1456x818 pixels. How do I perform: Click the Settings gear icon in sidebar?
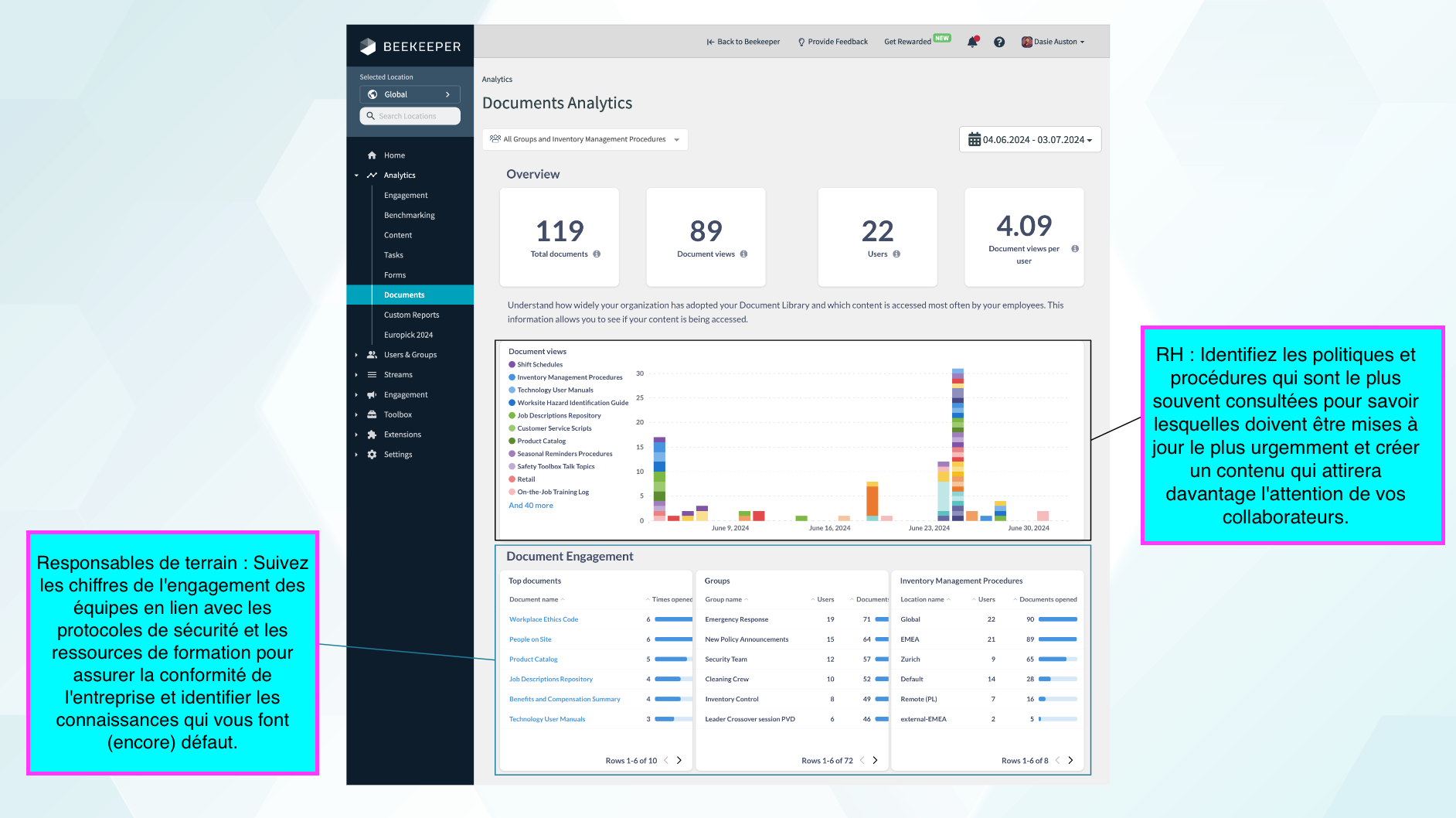[372, 455]
